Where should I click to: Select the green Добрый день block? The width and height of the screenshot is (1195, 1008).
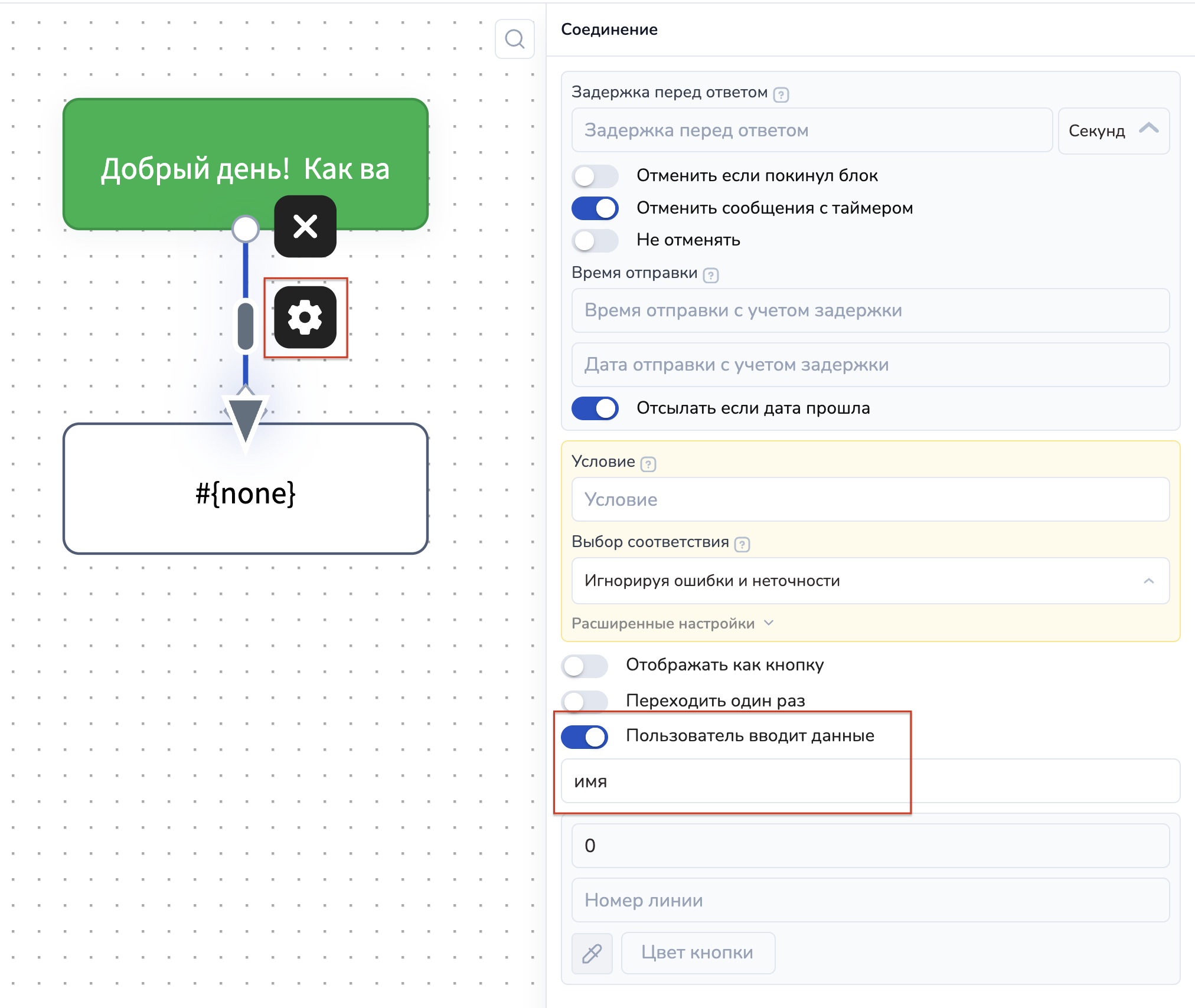(246, 164)
